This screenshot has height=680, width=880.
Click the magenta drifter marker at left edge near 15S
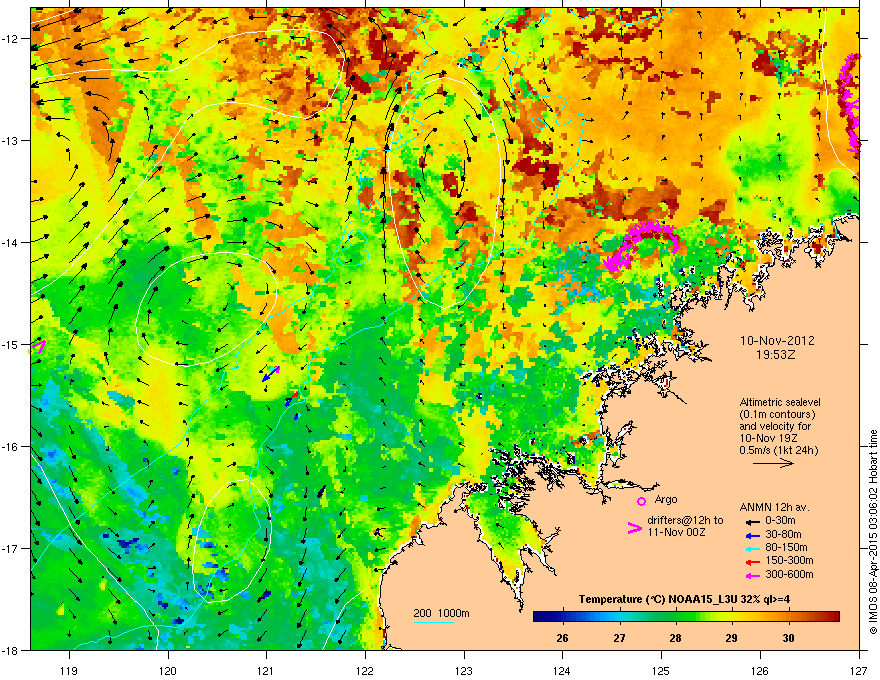[x=38, y=346]
